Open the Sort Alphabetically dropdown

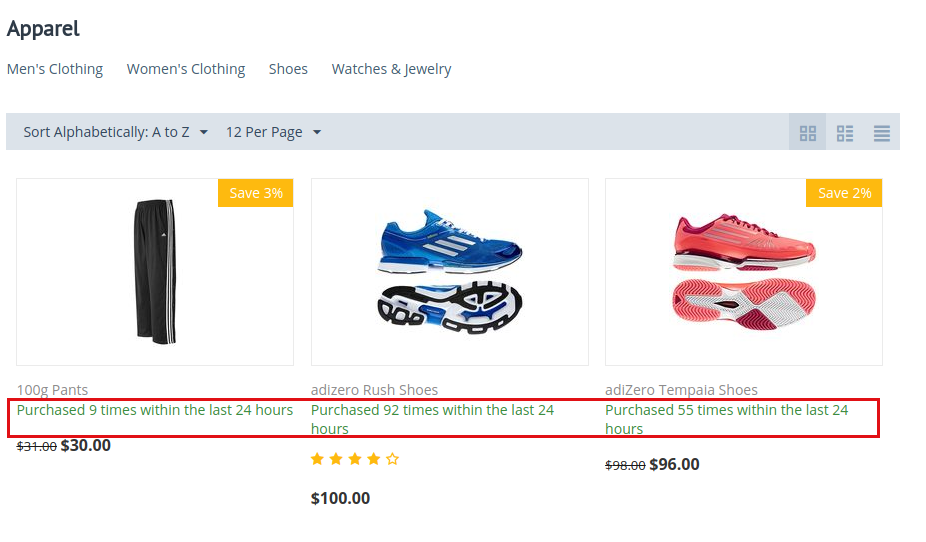[x=116, y=132]
